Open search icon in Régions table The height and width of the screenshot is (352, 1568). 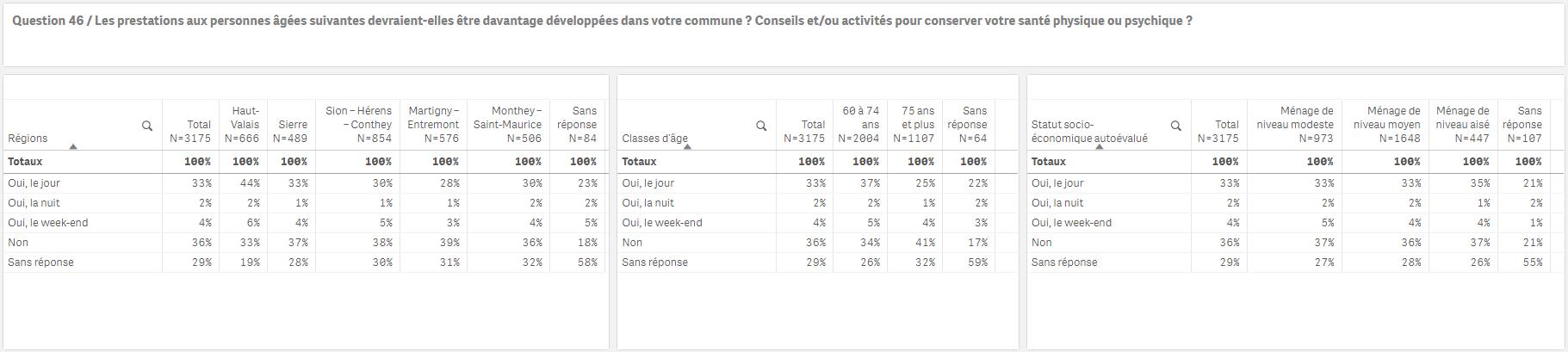tap(147, 126)
